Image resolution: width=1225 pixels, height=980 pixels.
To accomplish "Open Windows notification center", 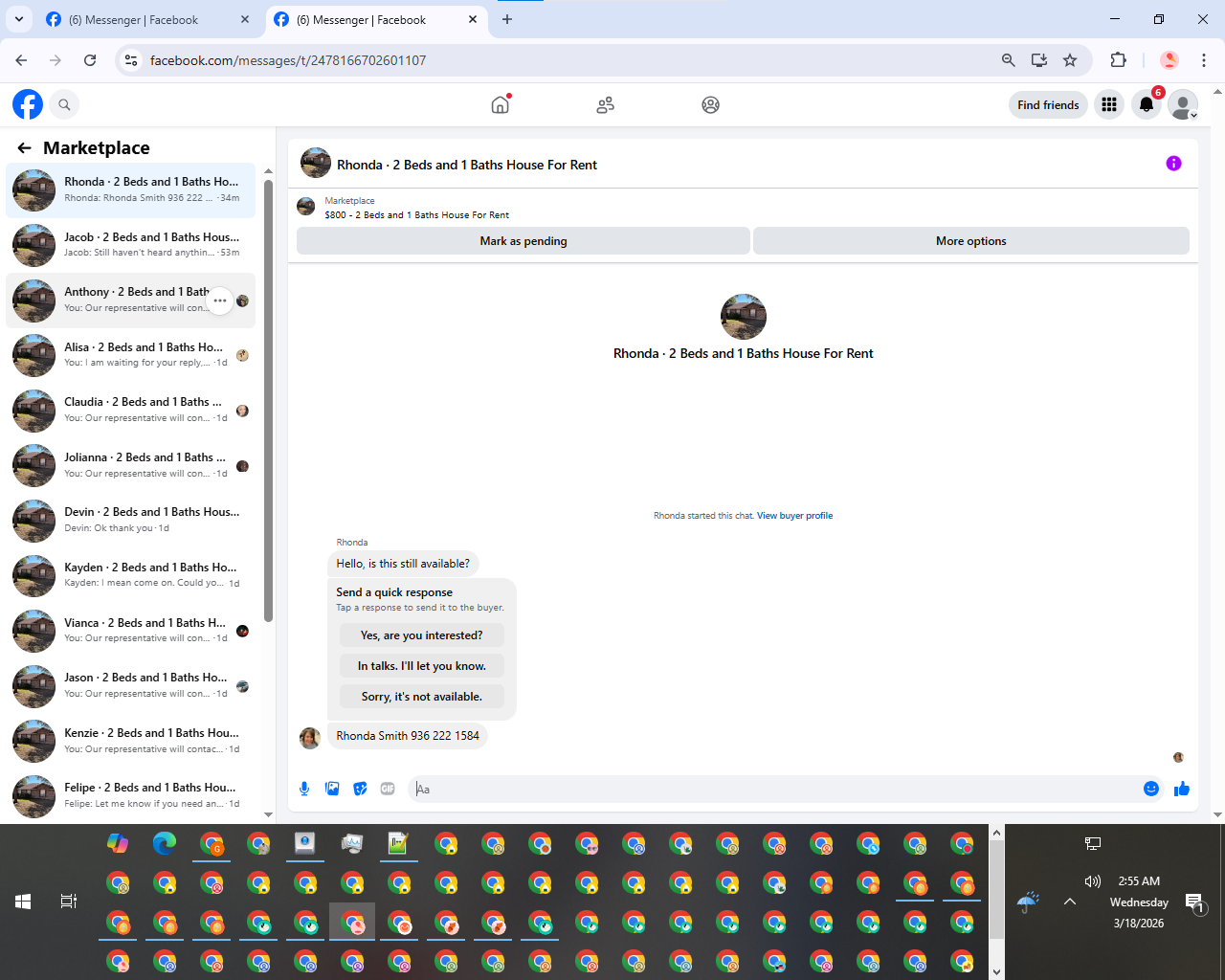I will pos(1194,902).
